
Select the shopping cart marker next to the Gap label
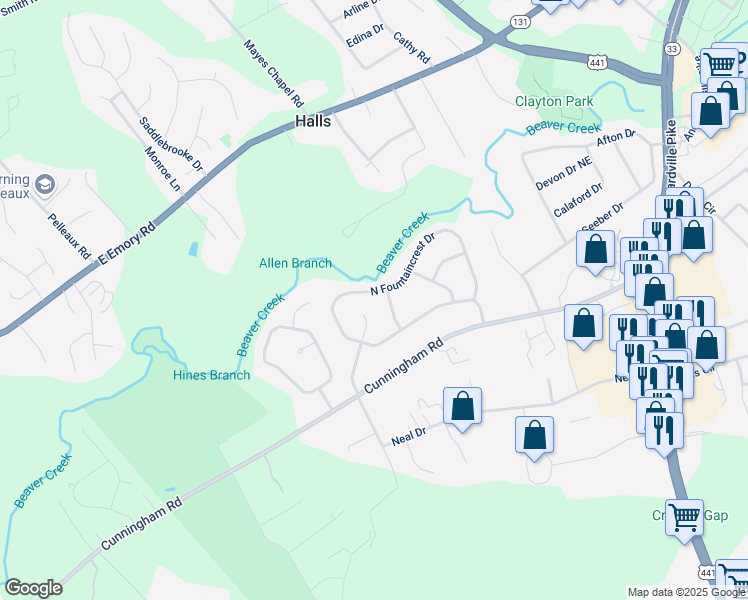tap(684, 520)
